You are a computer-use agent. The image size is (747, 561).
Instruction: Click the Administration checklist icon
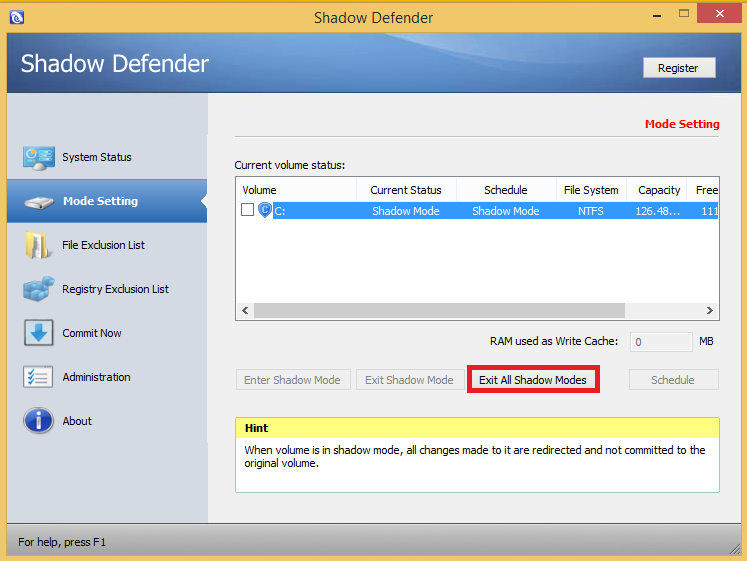click(38, 377)
